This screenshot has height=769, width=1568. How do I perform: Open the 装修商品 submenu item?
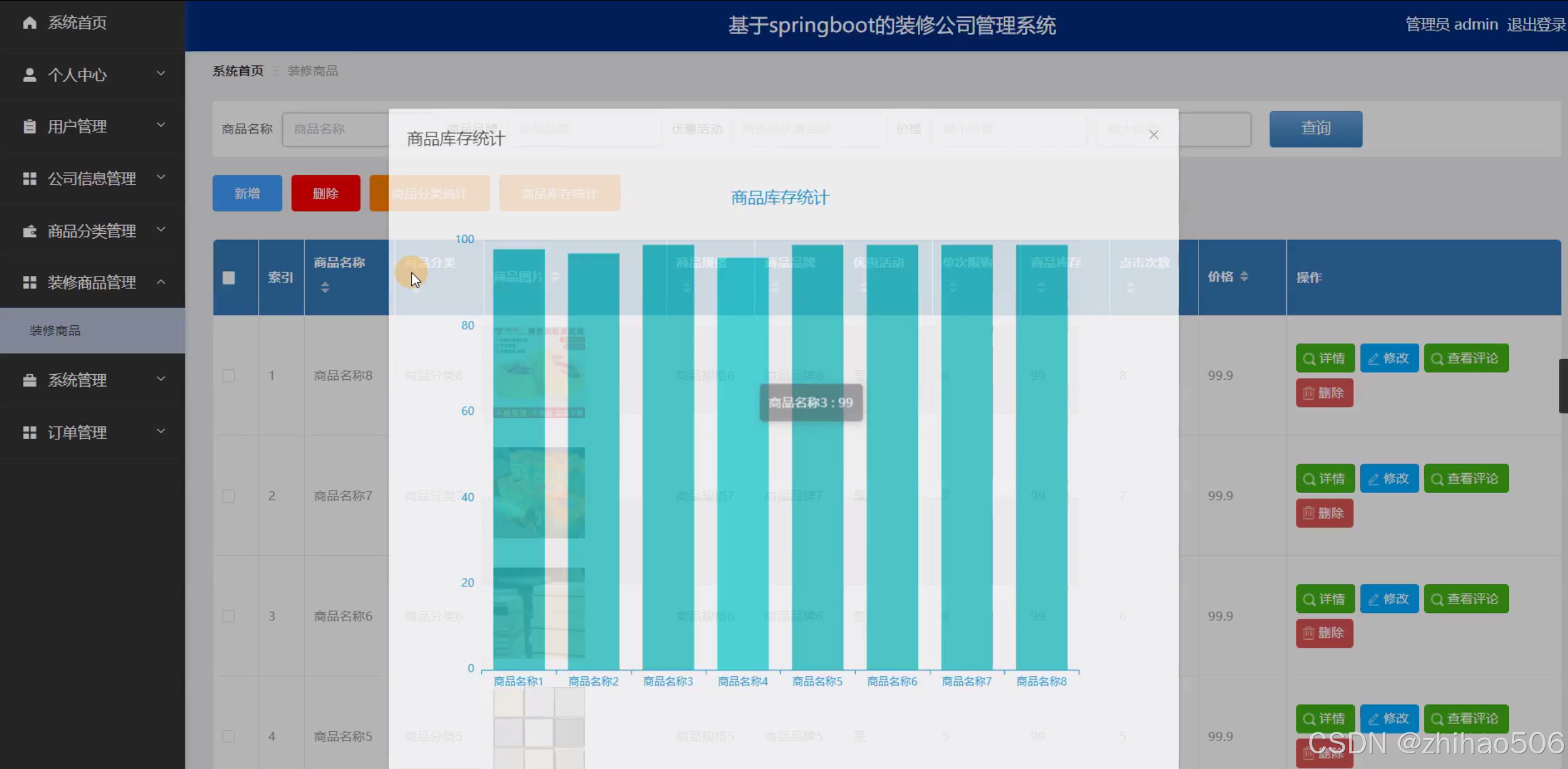tap(55, 331)
